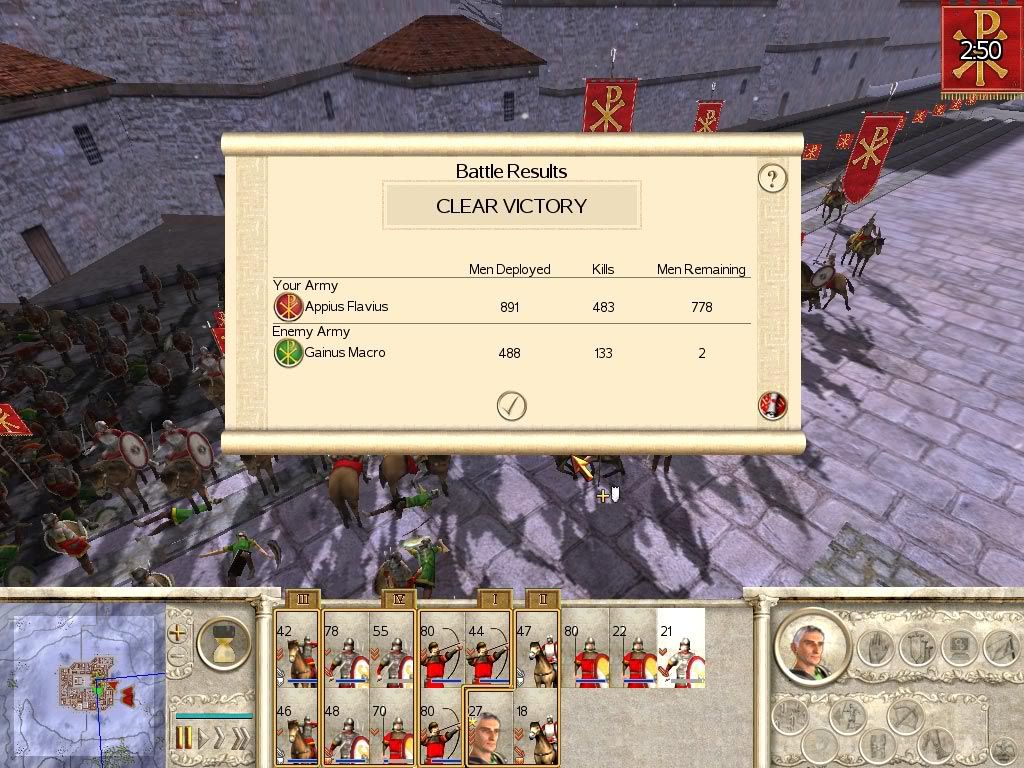The image size is (1024, 768).
Task: Select unit group IV tab
Action: pyautogui.click(x=399, y=599)
